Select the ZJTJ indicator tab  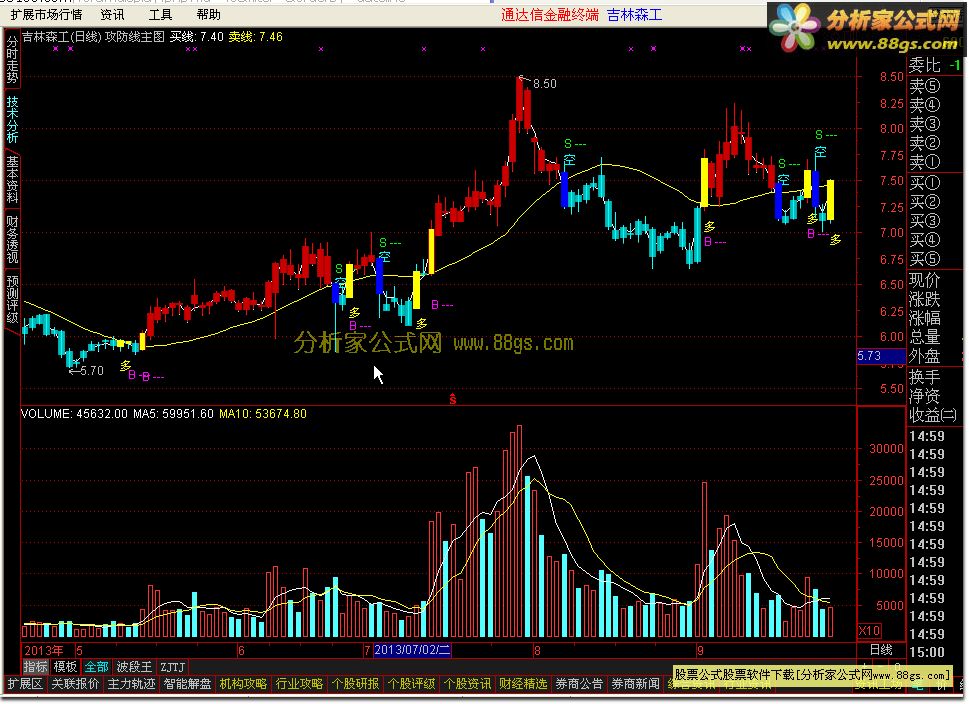(172, 667)
